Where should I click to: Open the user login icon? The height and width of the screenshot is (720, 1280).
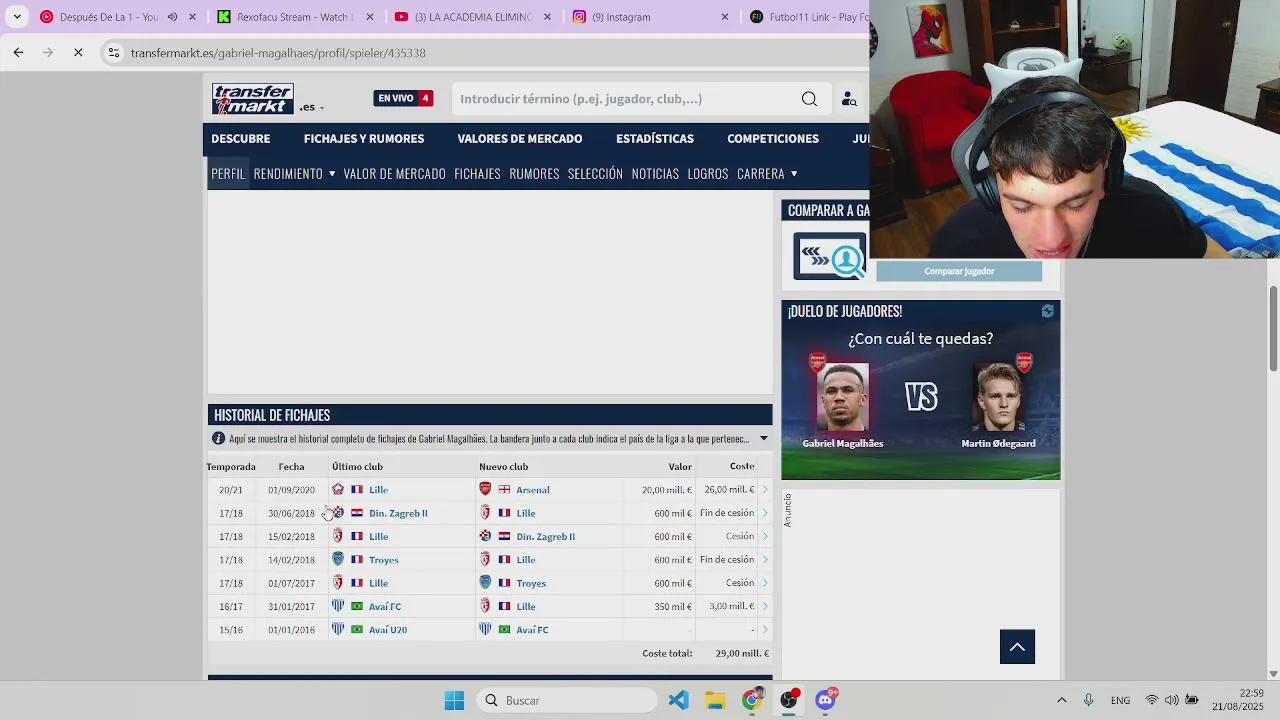pyautogui.click(x=849, y=99)
